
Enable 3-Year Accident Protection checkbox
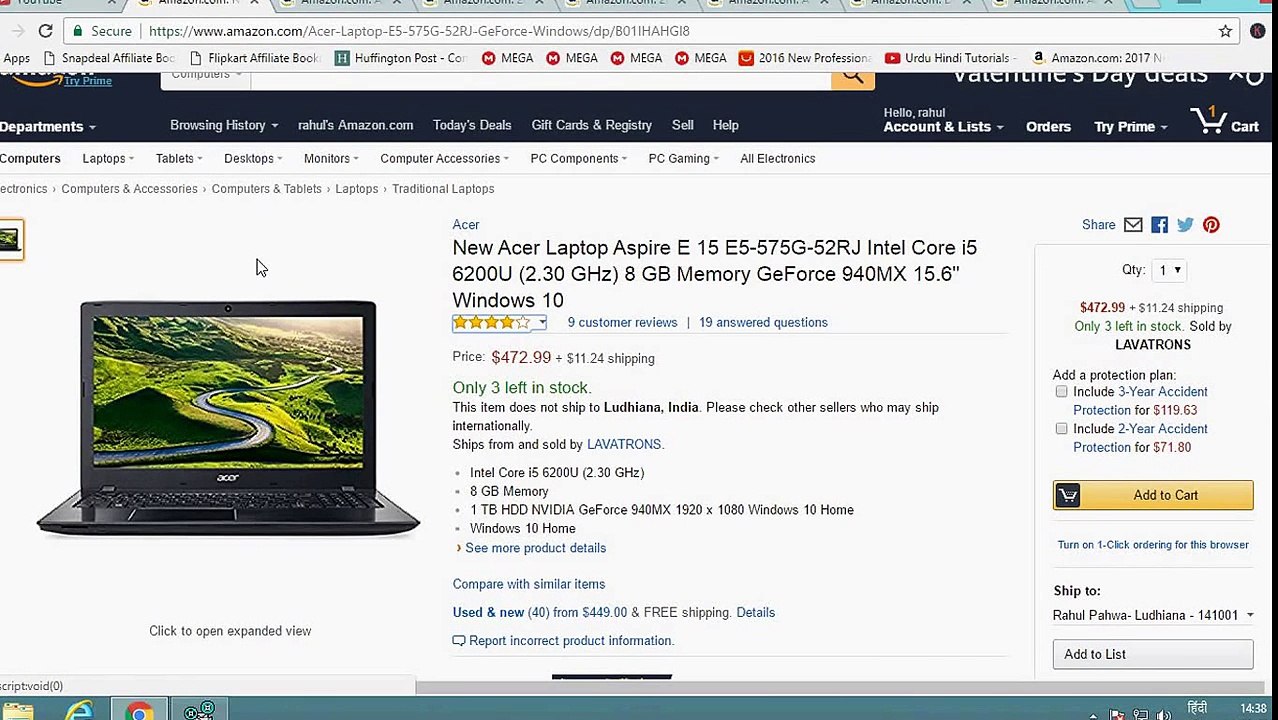point(1061,392)
